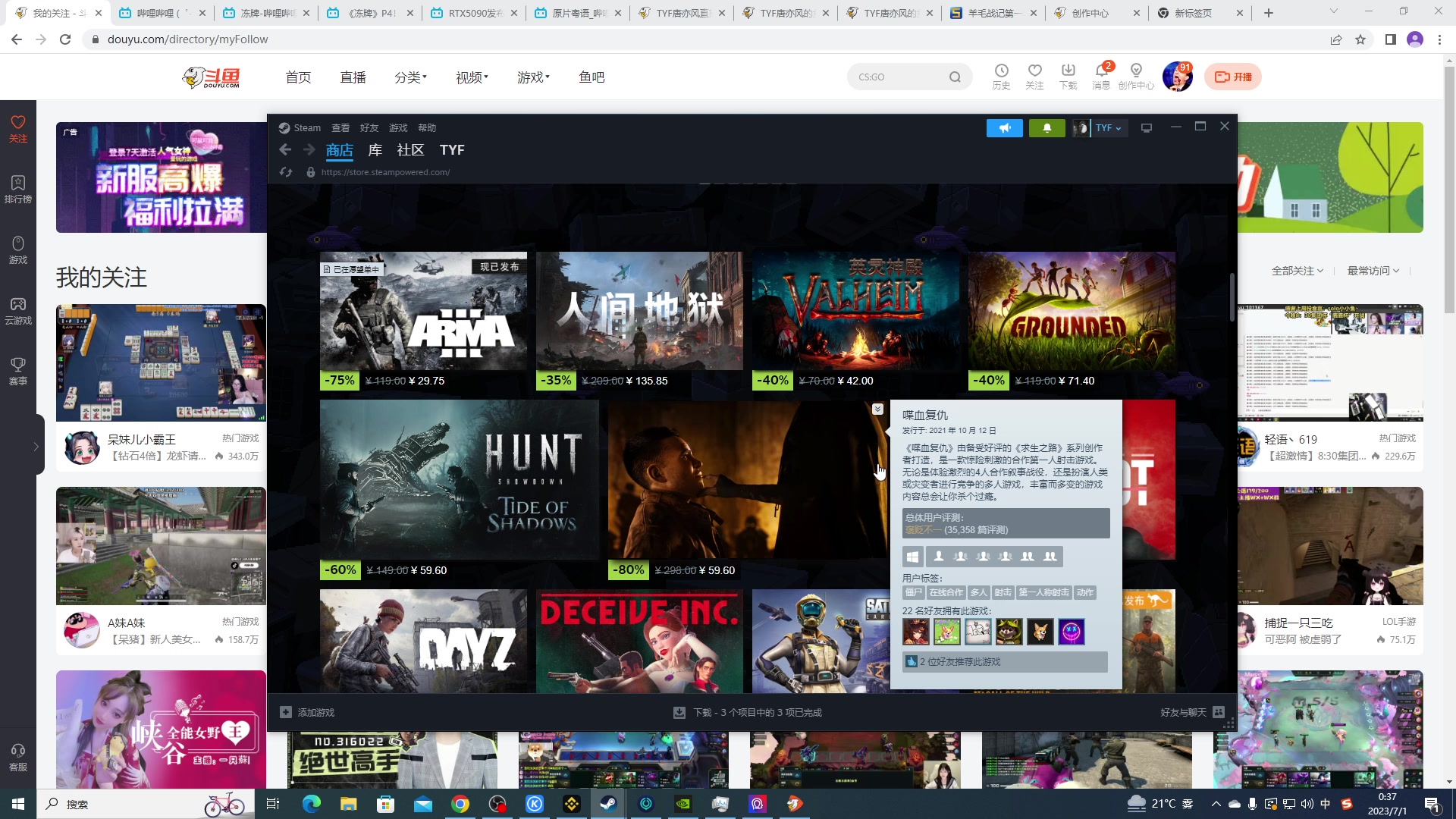The image size is (1456, 819).
Task: Open the 全部关注 filter dropdown
Action: point(1298,271)
